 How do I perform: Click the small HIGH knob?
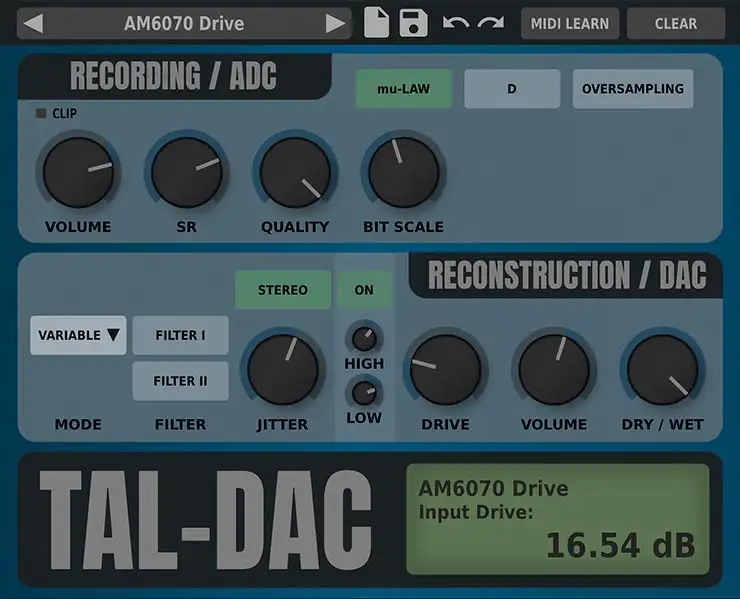(364, 338)
